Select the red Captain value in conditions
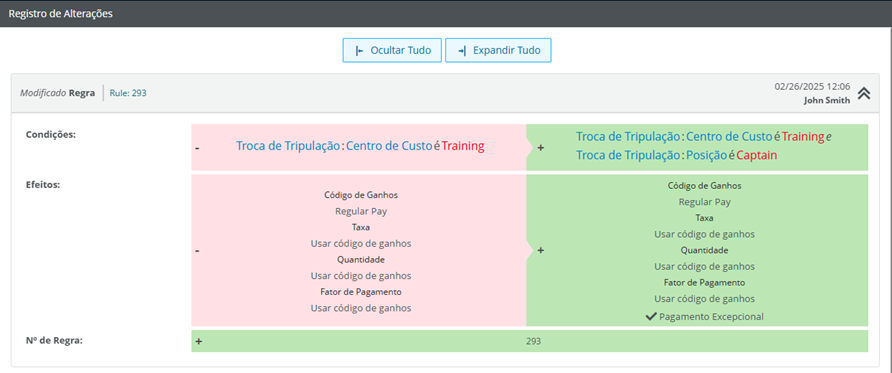Viewport: 892px width, 373px height. 757,155
